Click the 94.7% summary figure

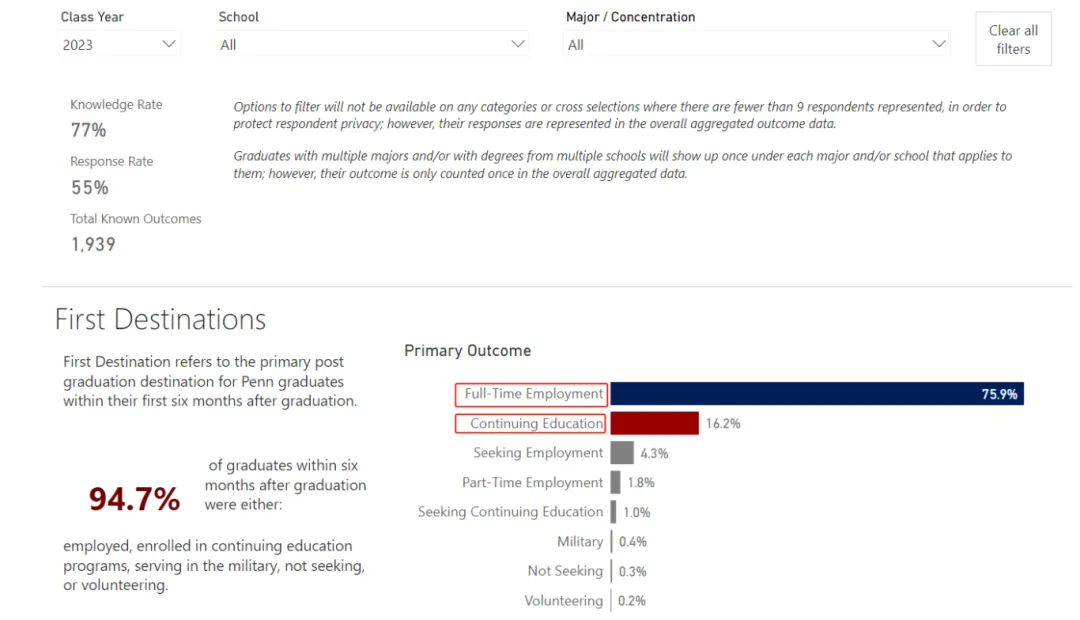[x=134, y=499]
